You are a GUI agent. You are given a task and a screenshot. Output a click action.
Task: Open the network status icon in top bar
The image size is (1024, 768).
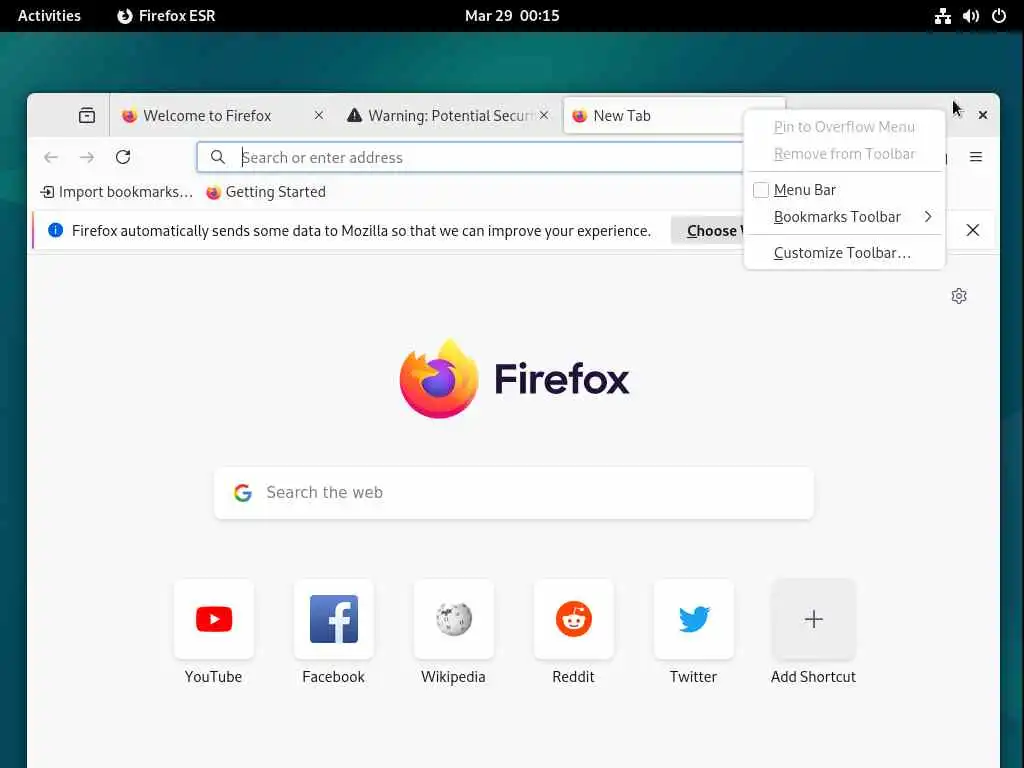(942, 16)
